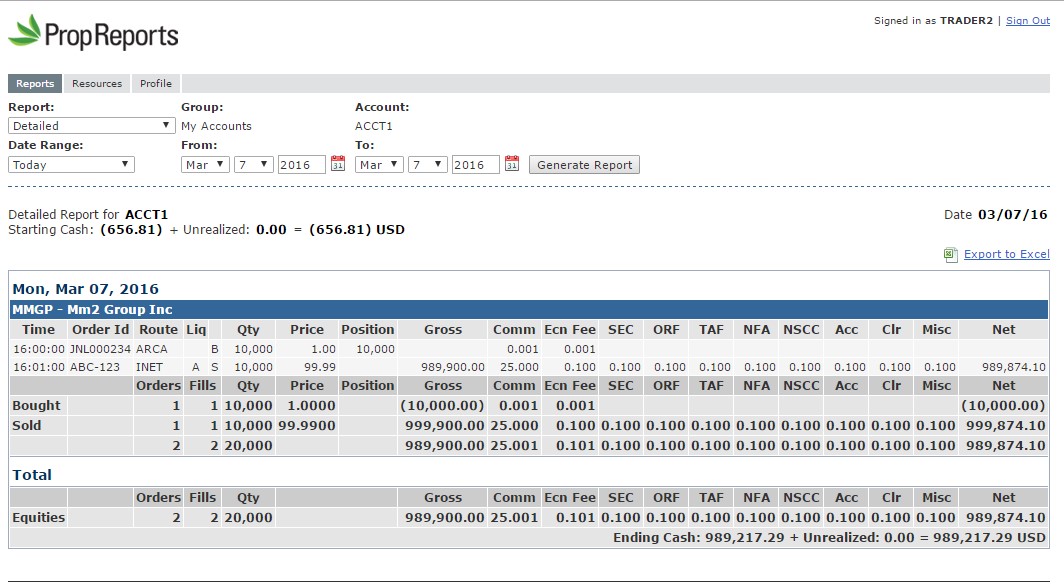Focus the To year input field
This screenshot has width=1064, height=585.
point(475,165)
